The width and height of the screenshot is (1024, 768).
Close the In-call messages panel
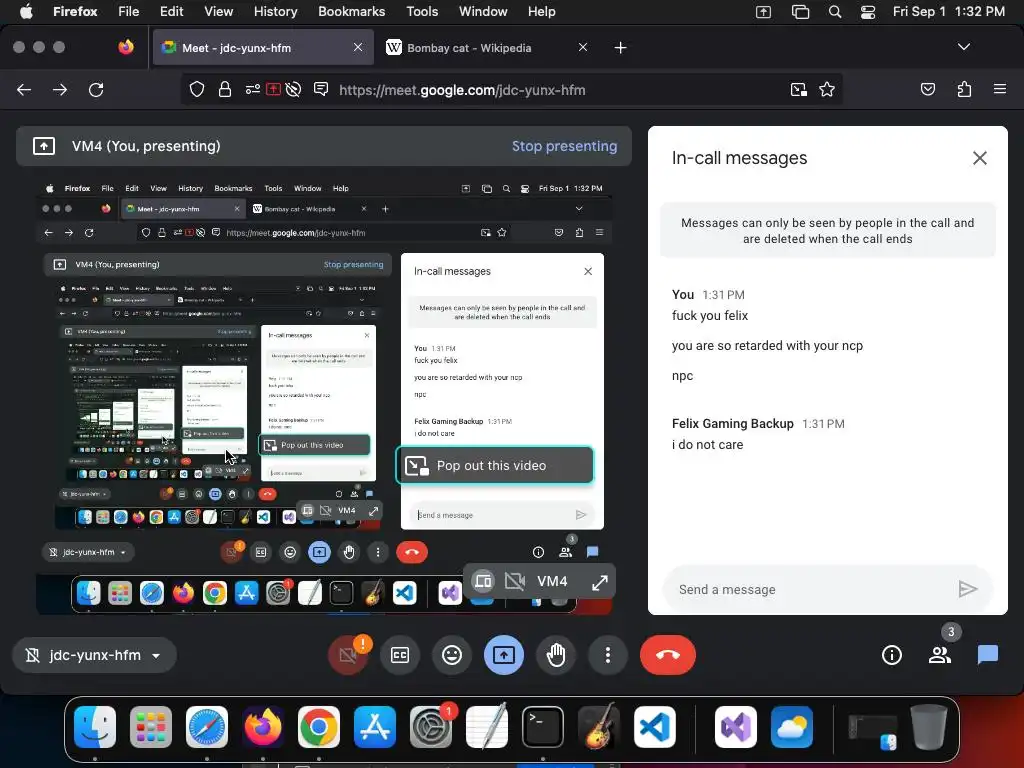[980, 158]
